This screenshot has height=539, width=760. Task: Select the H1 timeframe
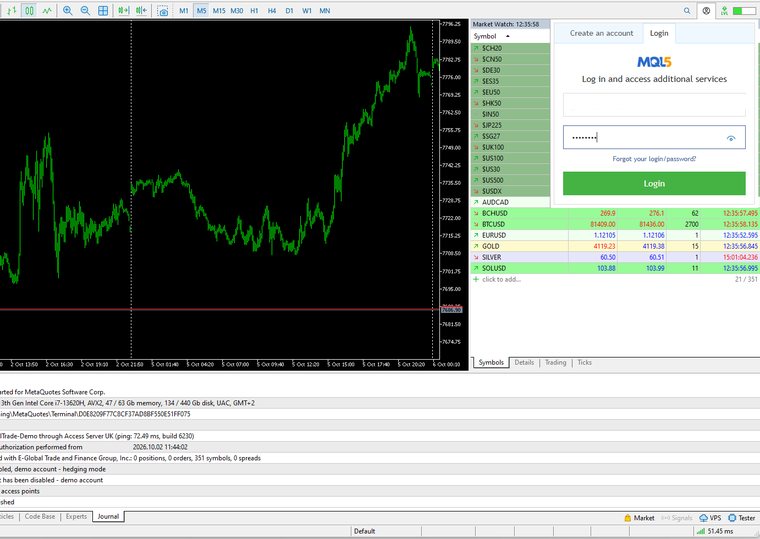pyautogui.click(x=254, y=10)
